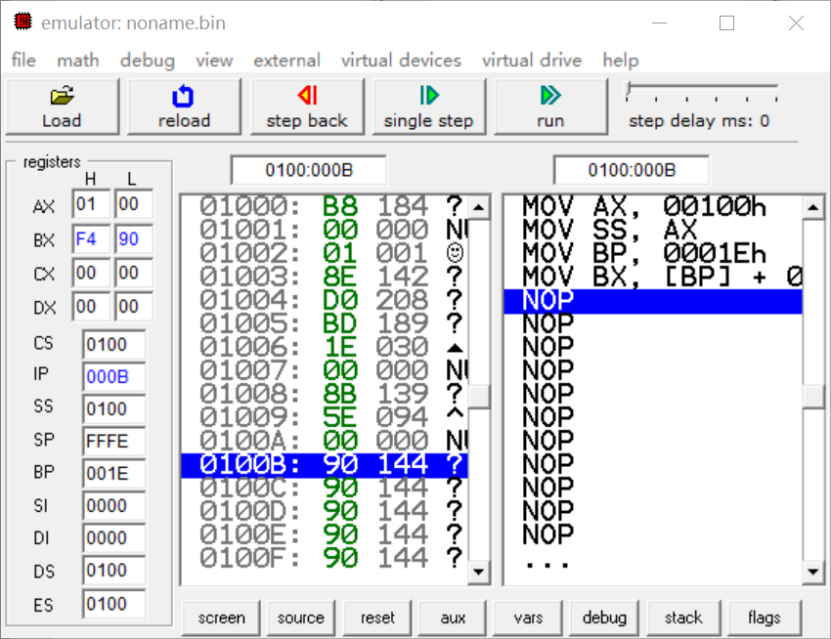Open the virtual devices menu
The width and height of the screenshot is (831, 639).
pos(401,60)
